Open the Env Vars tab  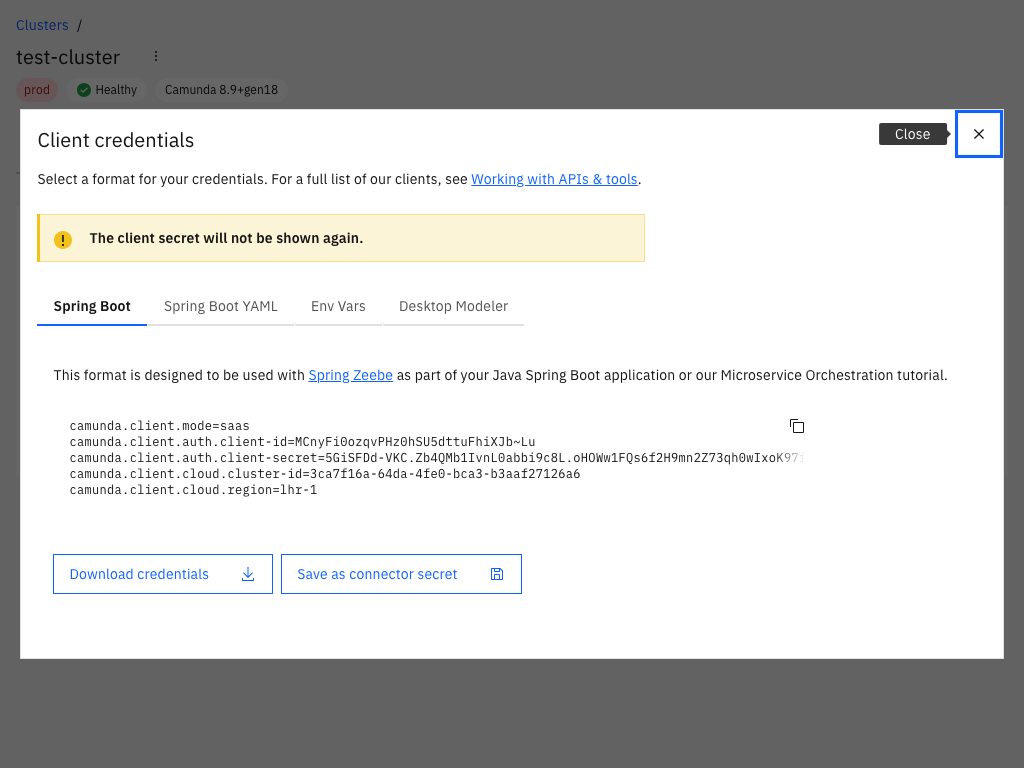tap(338, 306)
